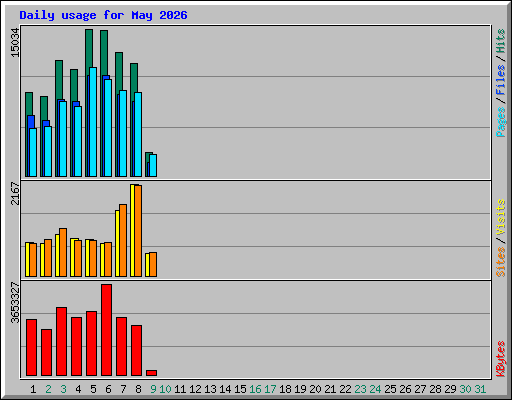Screen dimensions: 512x400
Task: Click the day 2 axis label
Action: click(x=48, y=389)
